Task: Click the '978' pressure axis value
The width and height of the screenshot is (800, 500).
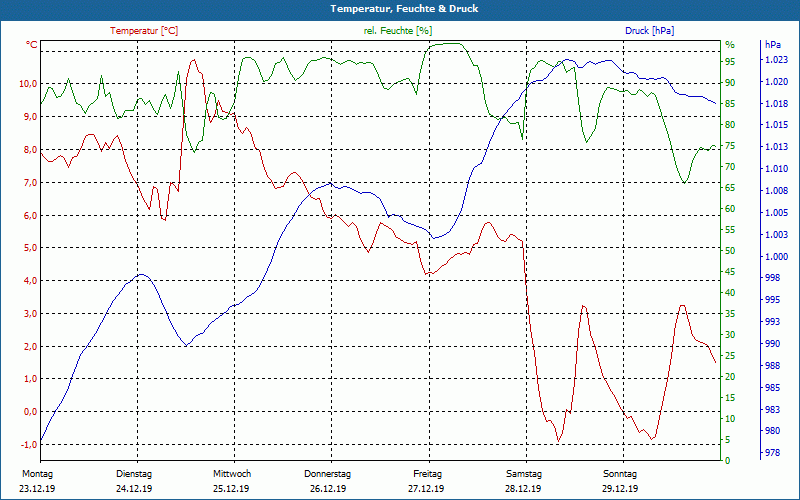Action: pos(773,453)
